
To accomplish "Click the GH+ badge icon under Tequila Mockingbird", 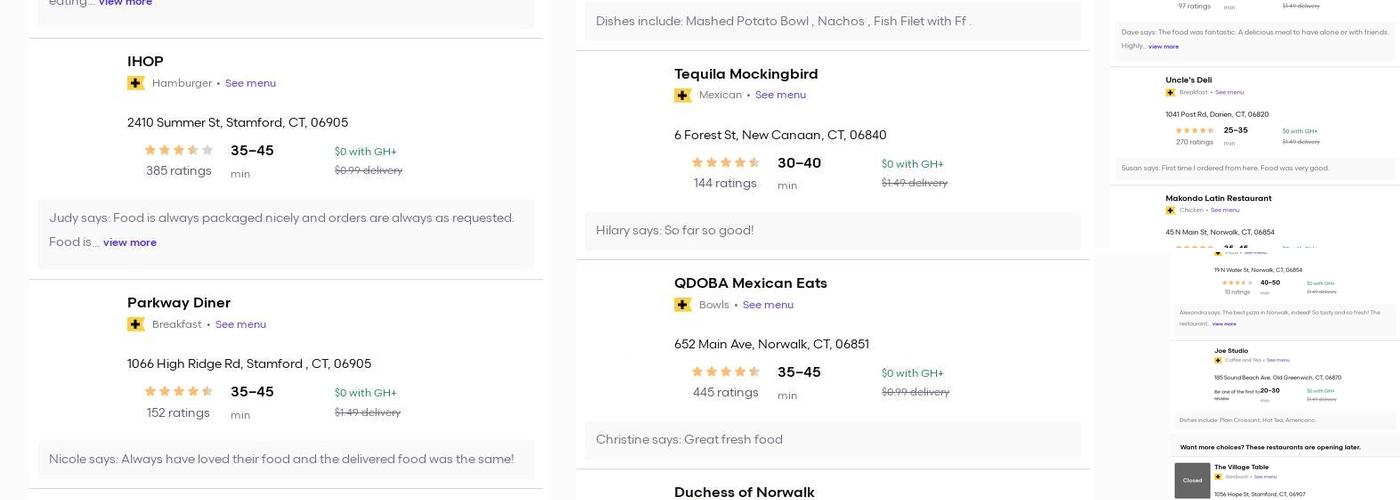I will pyautogui.click(x=683, y=95).
